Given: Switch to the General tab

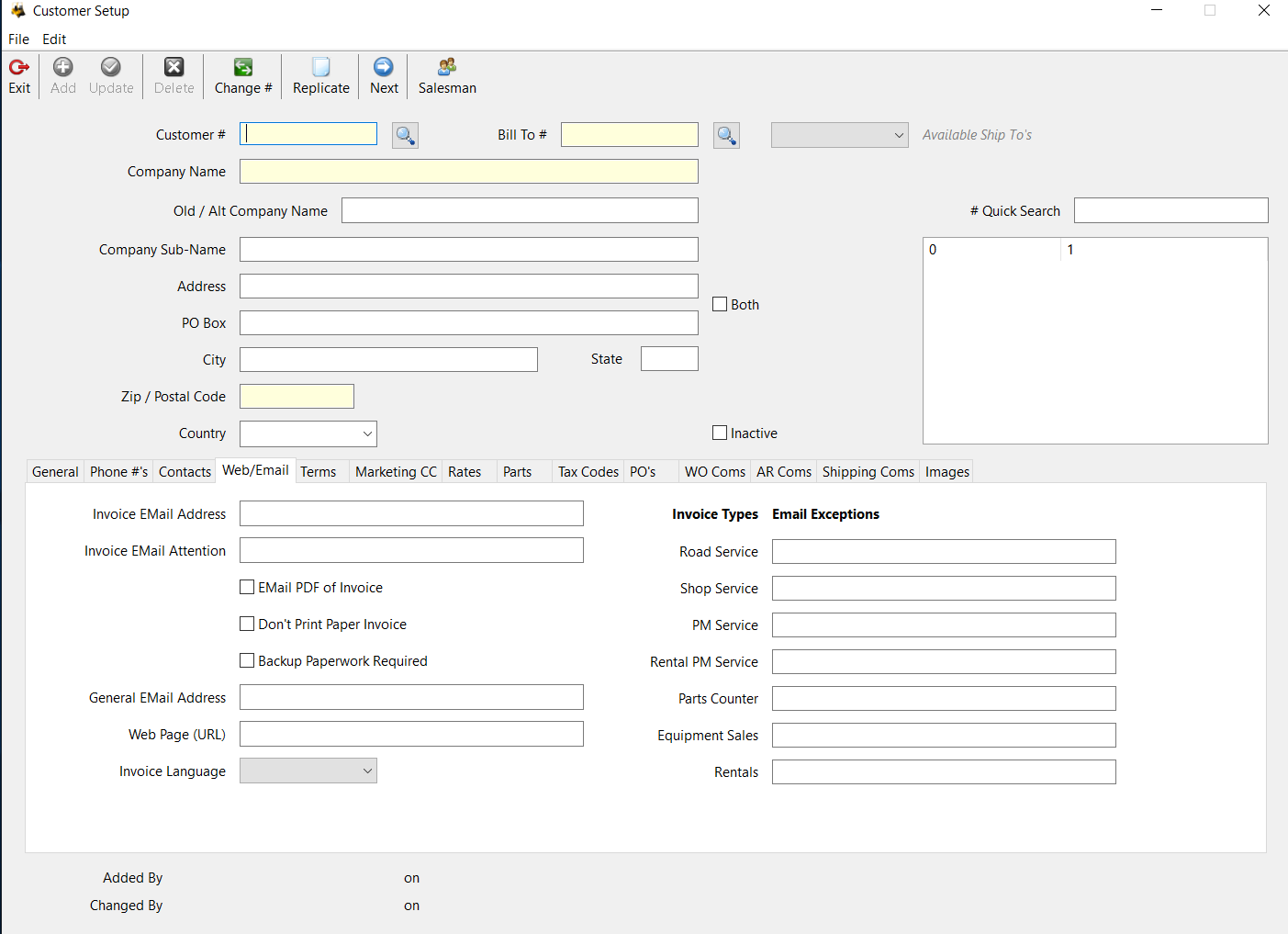Looking at the screenshot, I should pos(55,472).
